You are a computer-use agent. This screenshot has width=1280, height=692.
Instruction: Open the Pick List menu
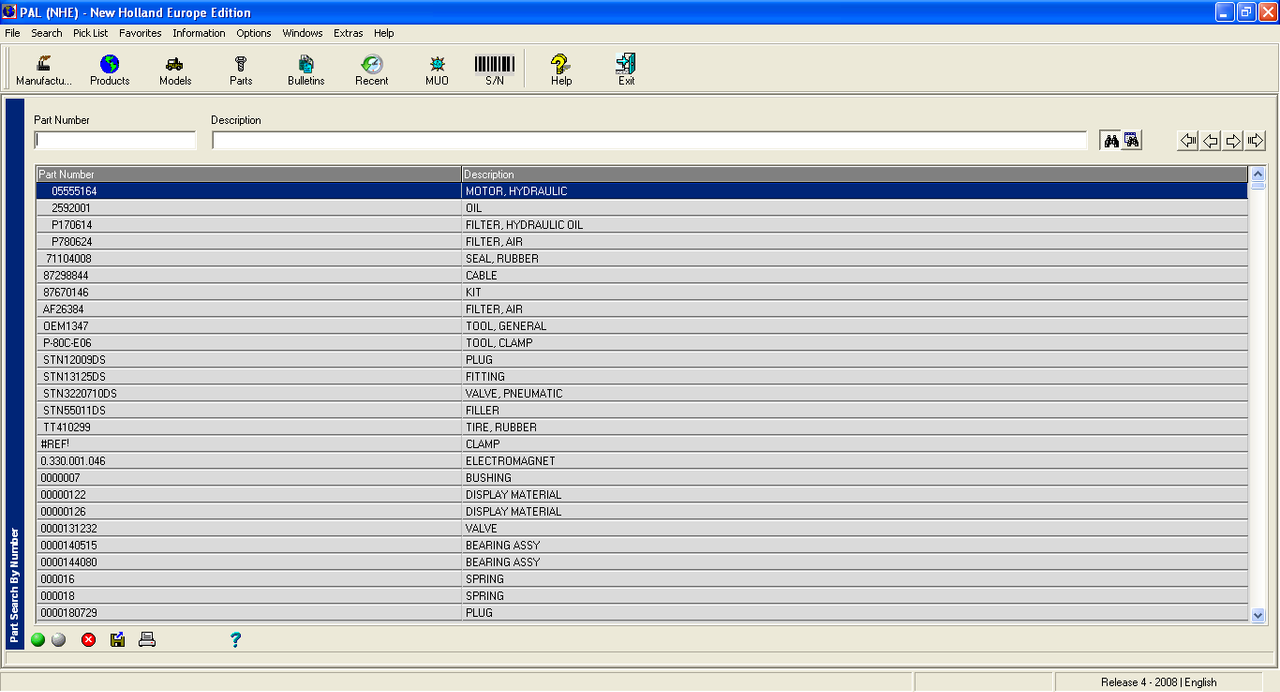pos(90,33)
